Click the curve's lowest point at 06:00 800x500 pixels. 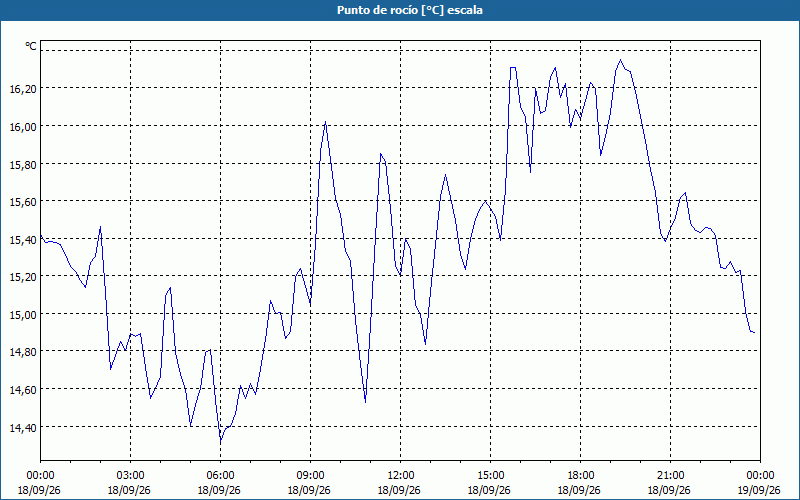[220, 442]
